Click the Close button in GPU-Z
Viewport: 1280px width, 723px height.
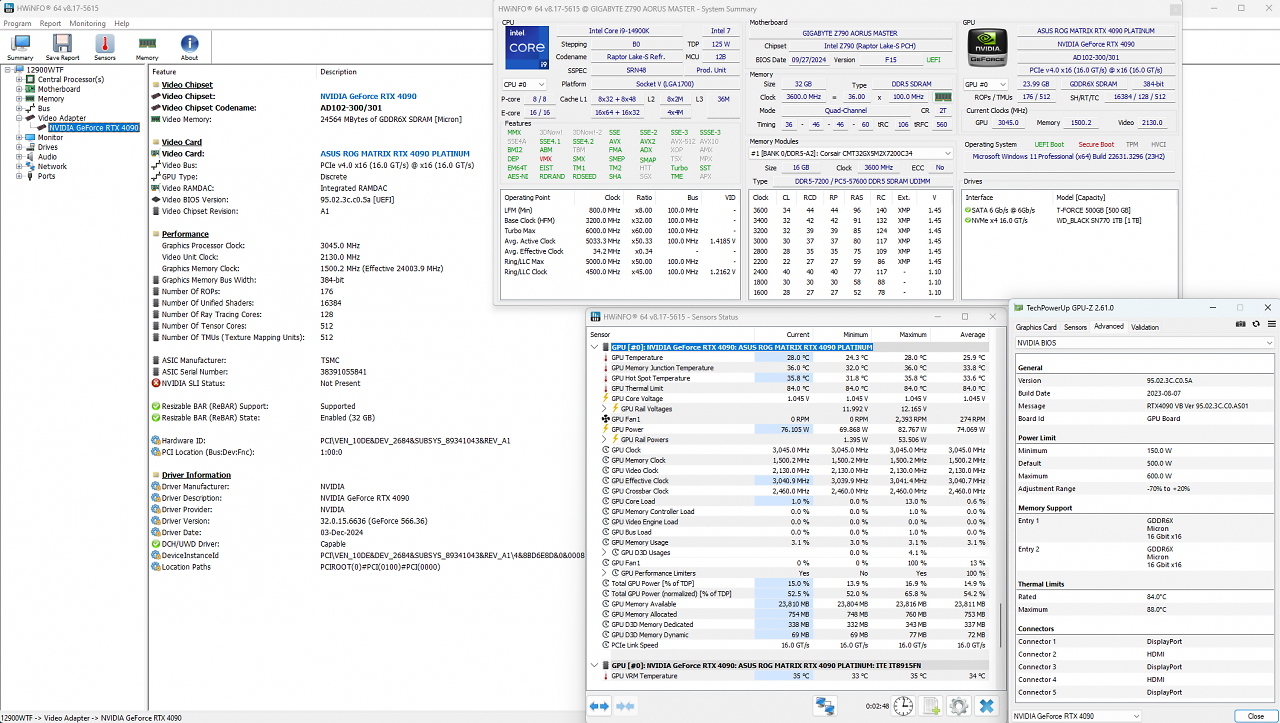[x=1255, y=716]
